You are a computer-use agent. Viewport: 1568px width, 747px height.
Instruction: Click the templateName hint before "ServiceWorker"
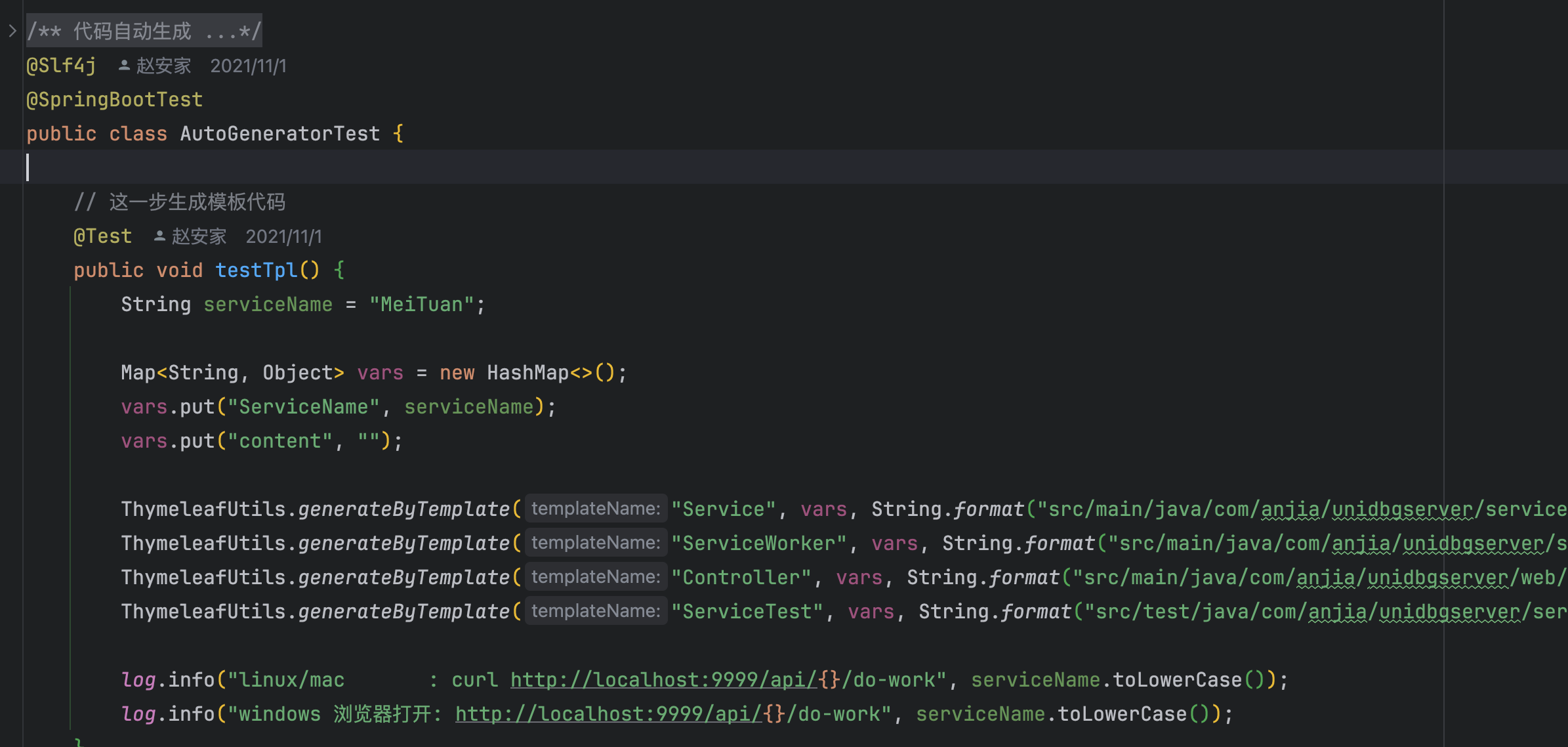click(596, 543)
